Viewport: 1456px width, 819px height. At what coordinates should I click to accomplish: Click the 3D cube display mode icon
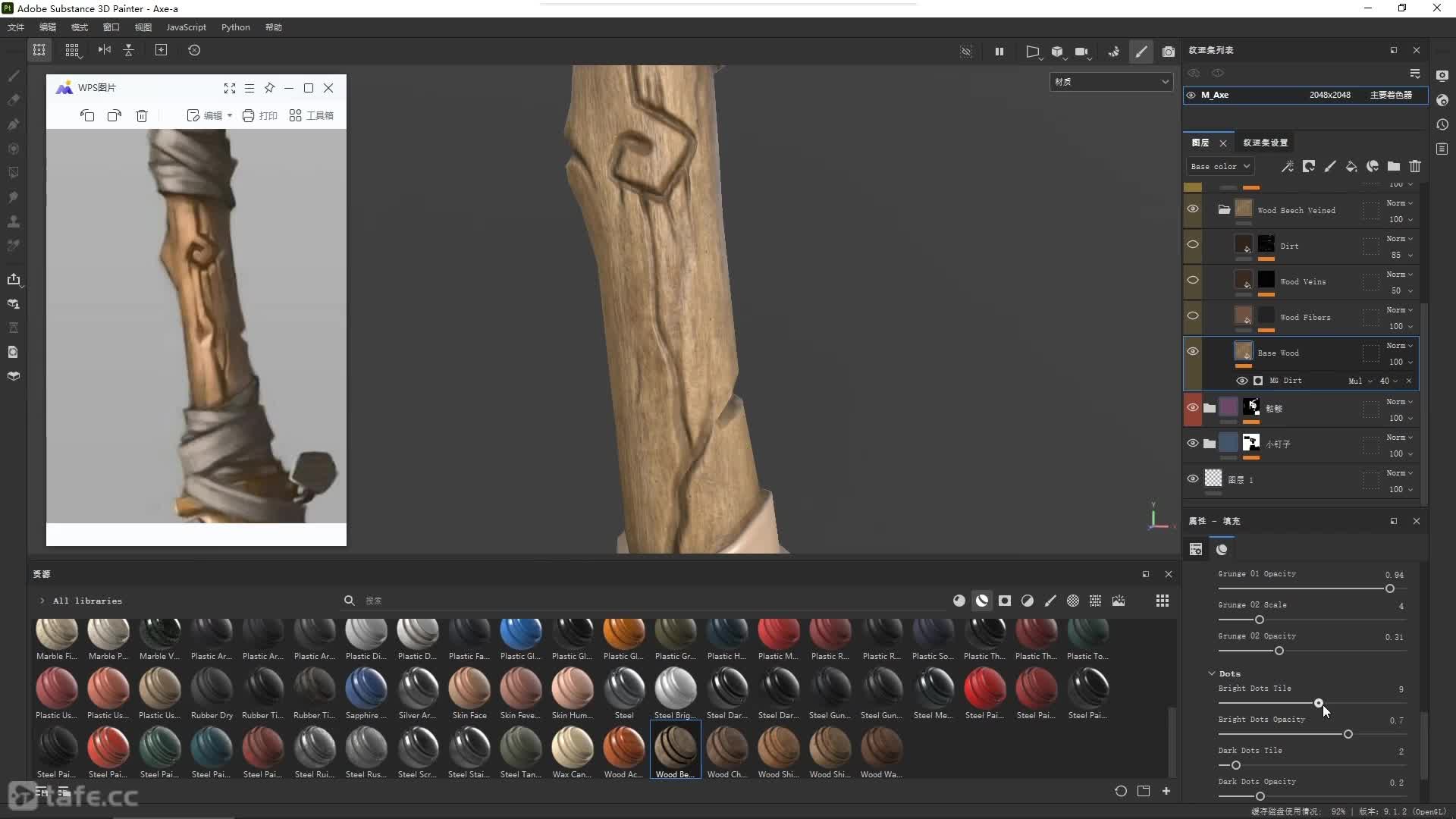pos(1057,52)
